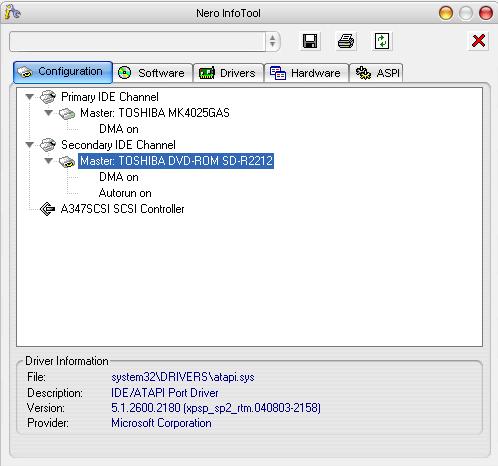Click the Save (floppy disk) icon
Image resolution: width=498 pixels, height=466 pixels.
[310, 41]
